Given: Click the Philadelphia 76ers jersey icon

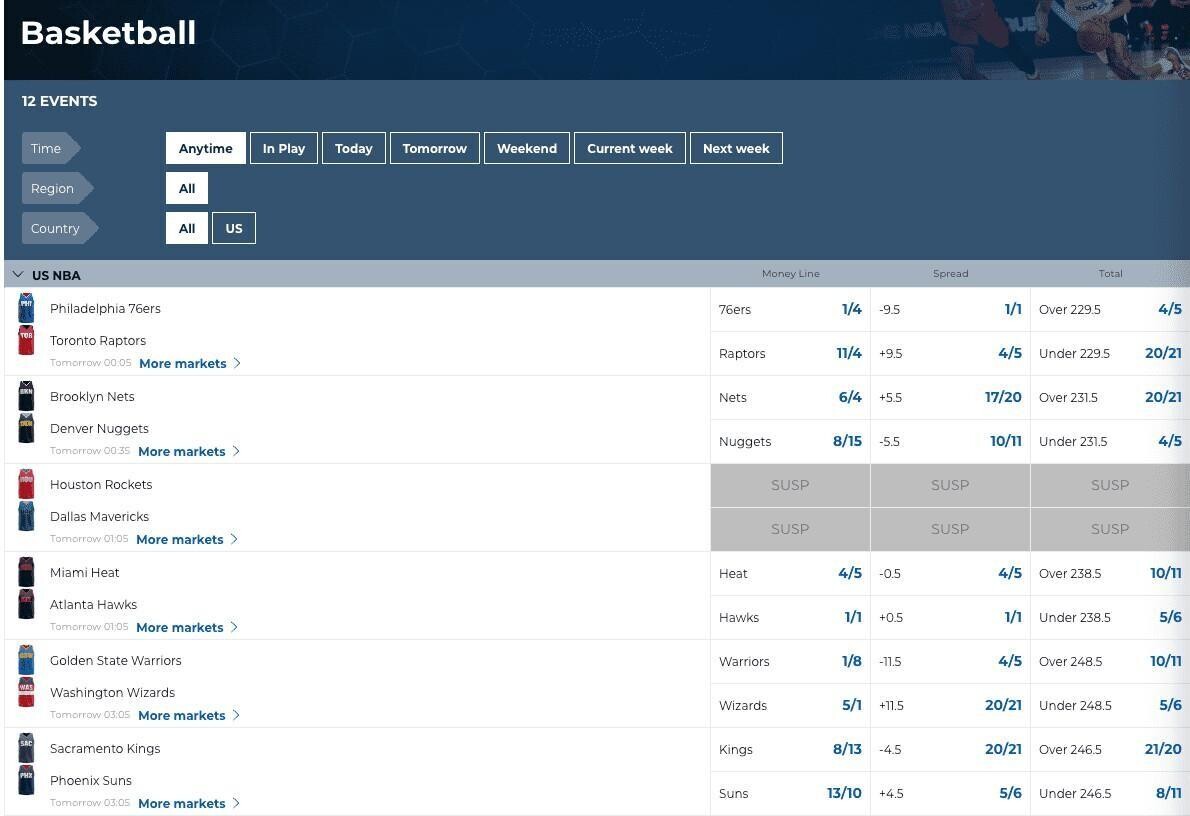Looking at the screenshot, I should point(27,308).
